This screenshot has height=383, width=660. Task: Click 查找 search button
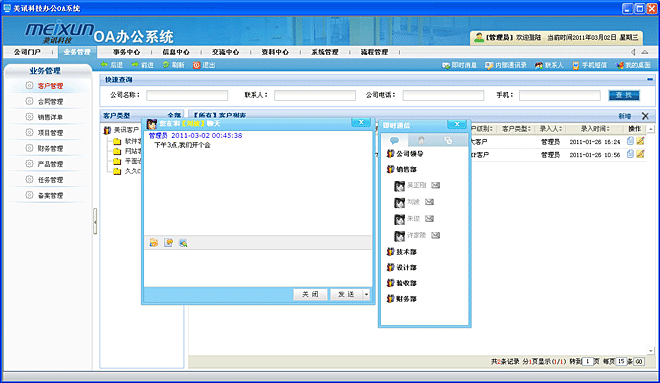624,96
